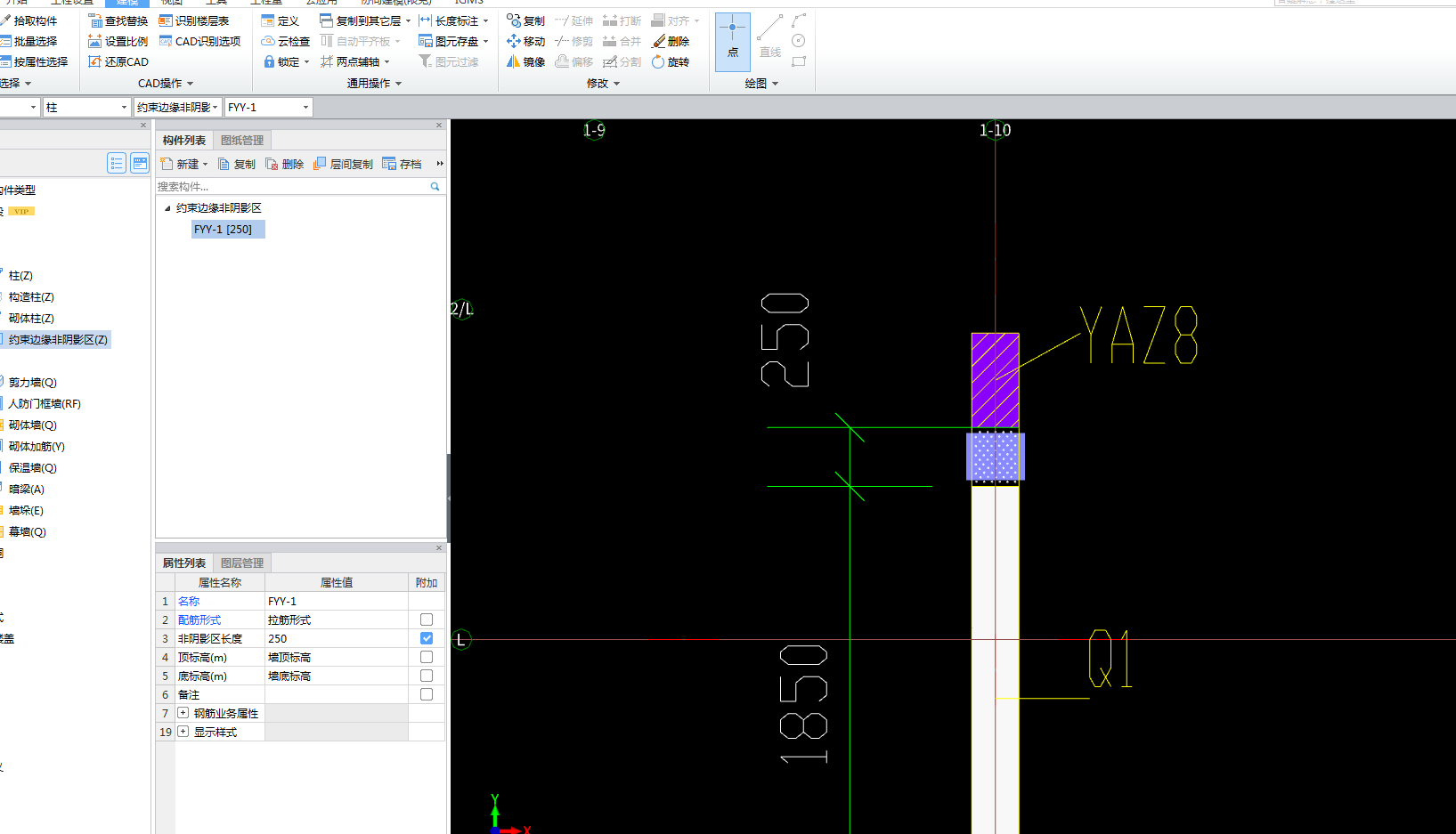Click 层间复制 copy between floors
1456x834 pixels.
coord(343,164)
